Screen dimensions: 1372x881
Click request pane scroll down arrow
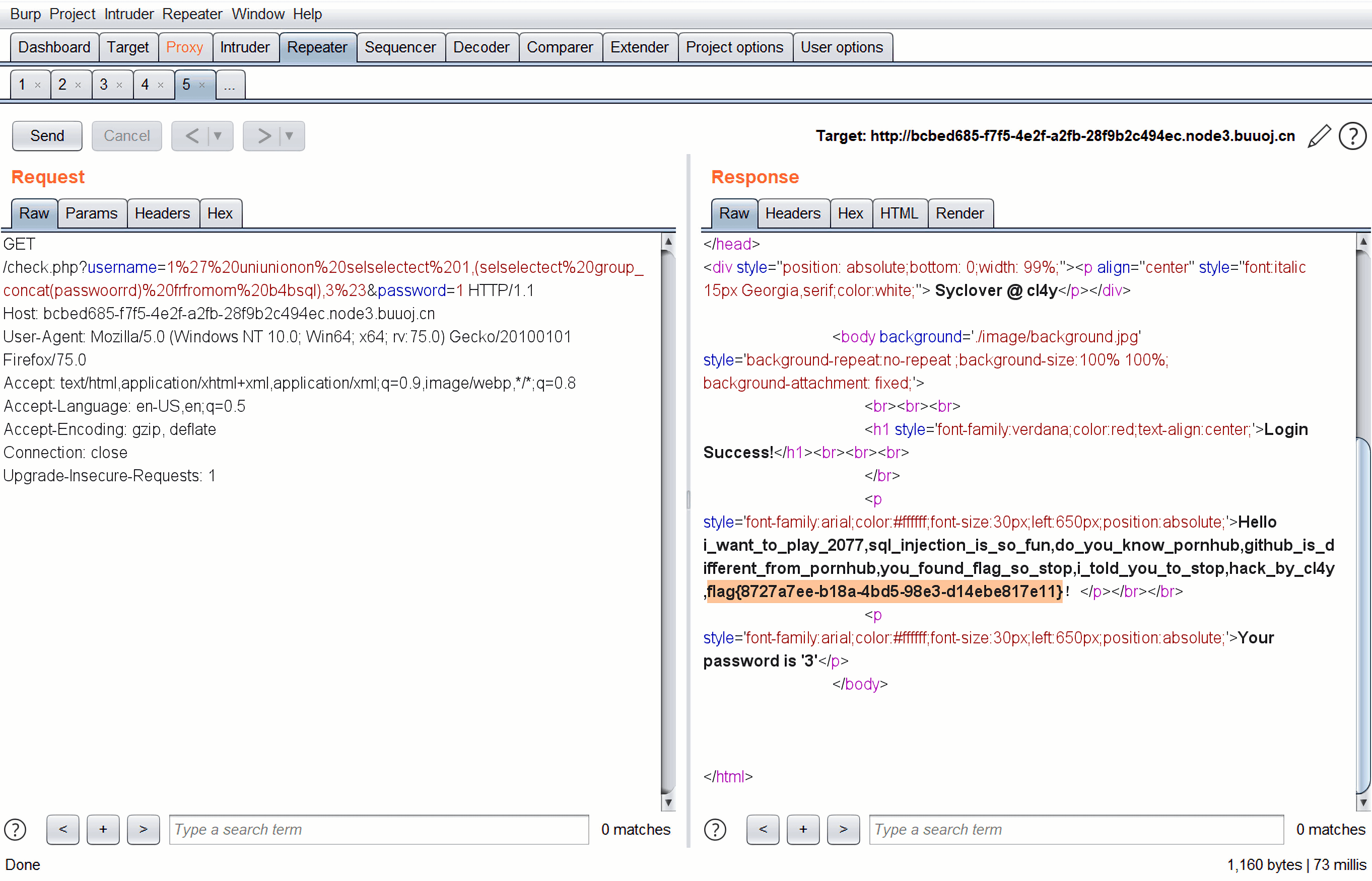pyautogui.click(x=668, y=802)
